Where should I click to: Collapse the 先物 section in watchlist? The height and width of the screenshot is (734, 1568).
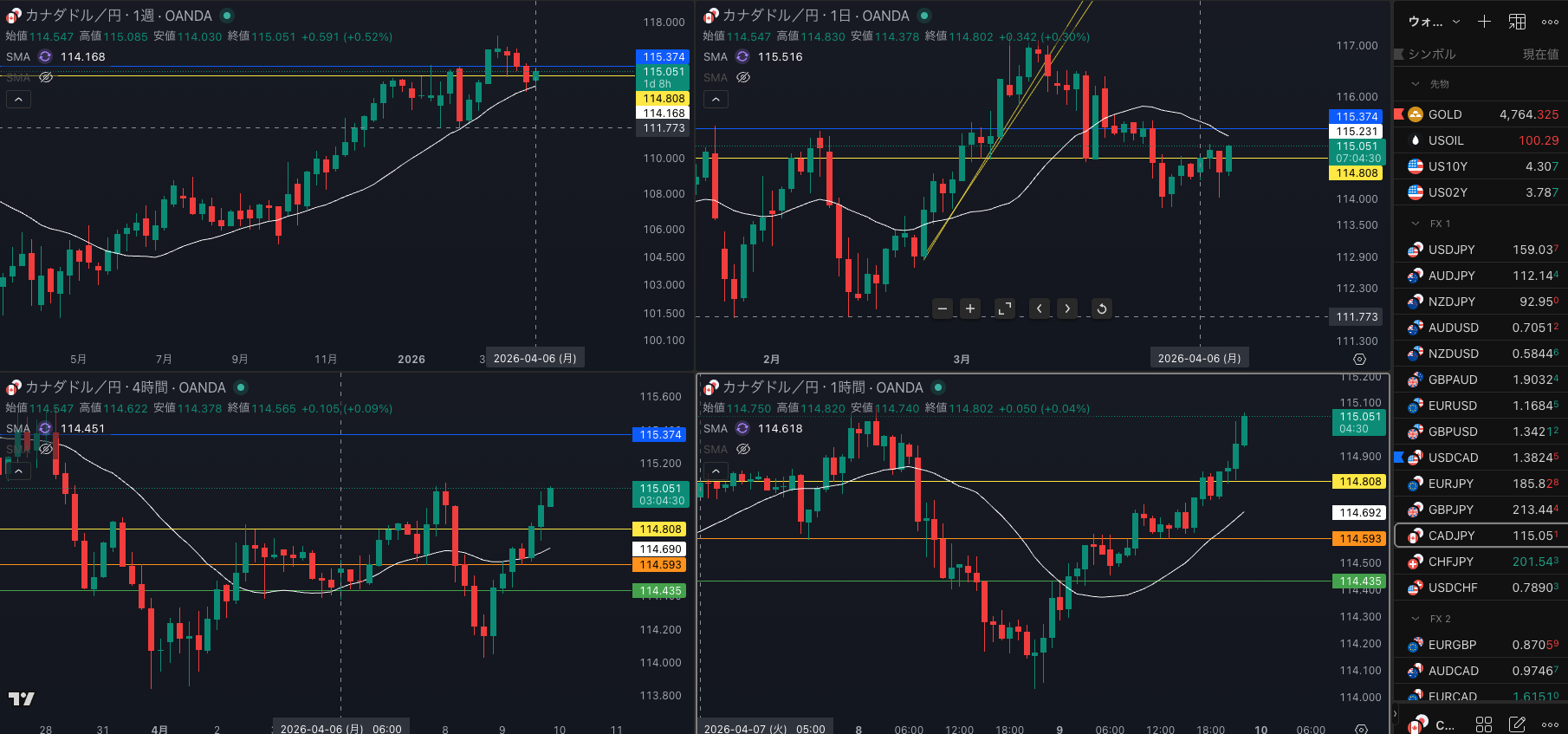pos(1416,84)
